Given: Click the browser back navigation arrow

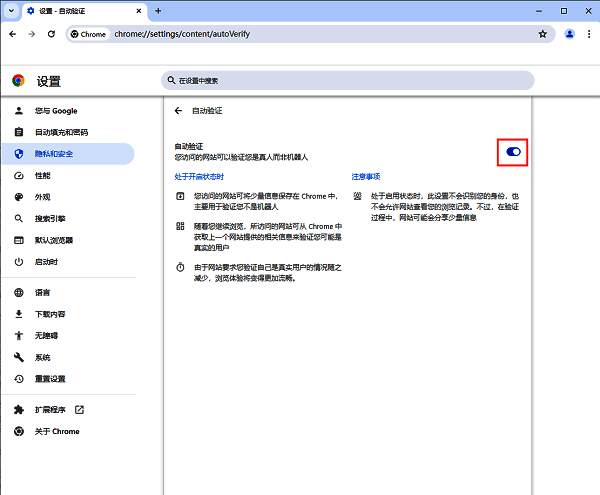Looking at the screenshot, I should [x=12, y=33].
